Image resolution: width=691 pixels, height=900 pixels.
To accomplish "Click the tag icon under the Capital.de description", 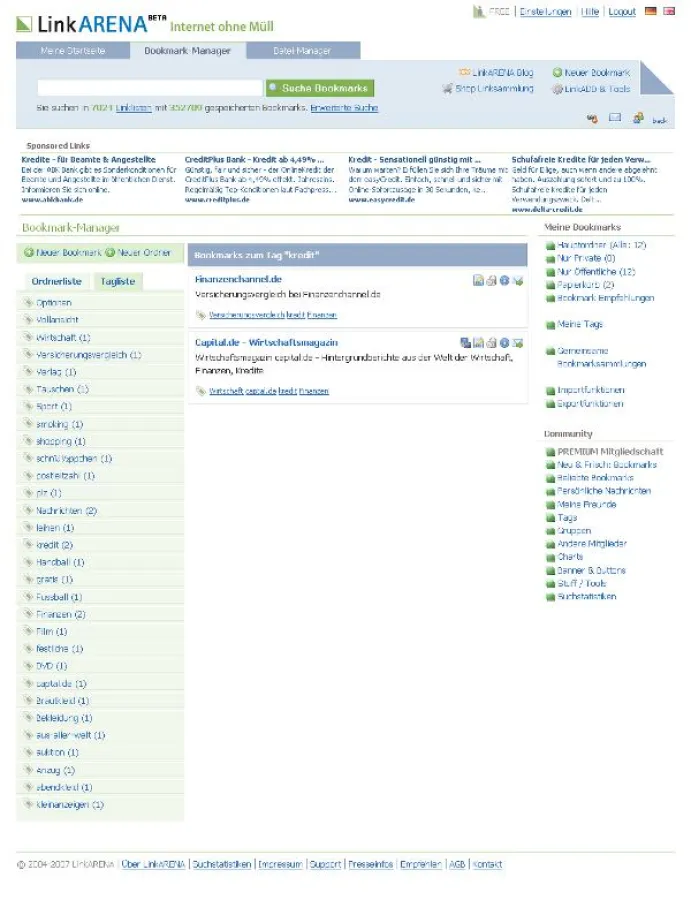I will pos(200,391).
